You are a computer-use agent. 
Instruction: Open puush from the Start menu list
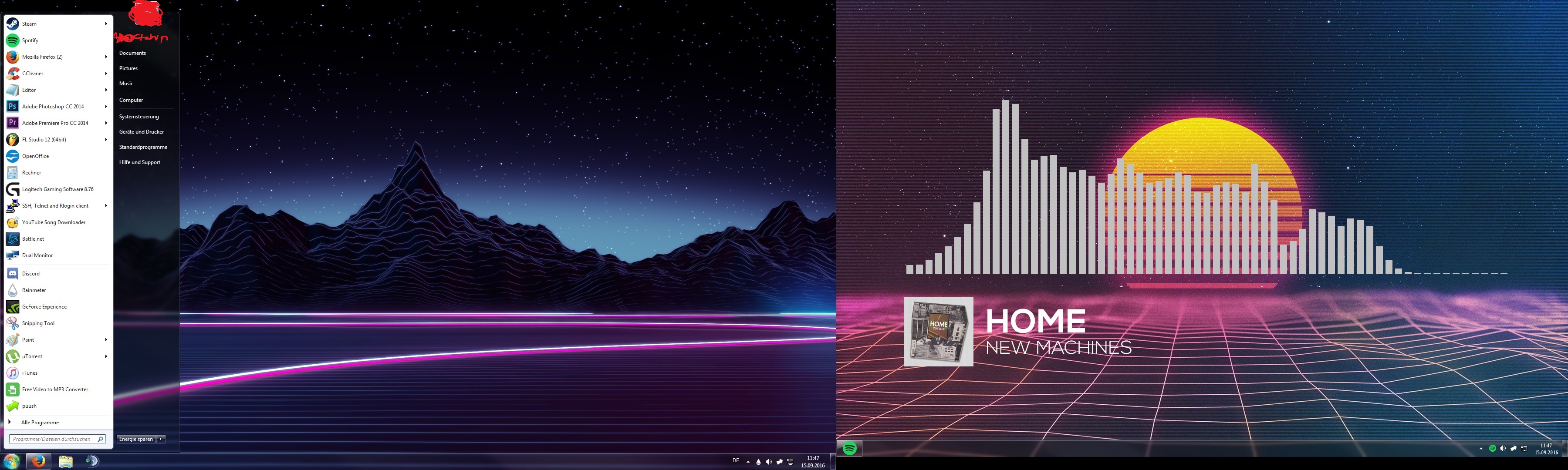click(x=58, y=406)
